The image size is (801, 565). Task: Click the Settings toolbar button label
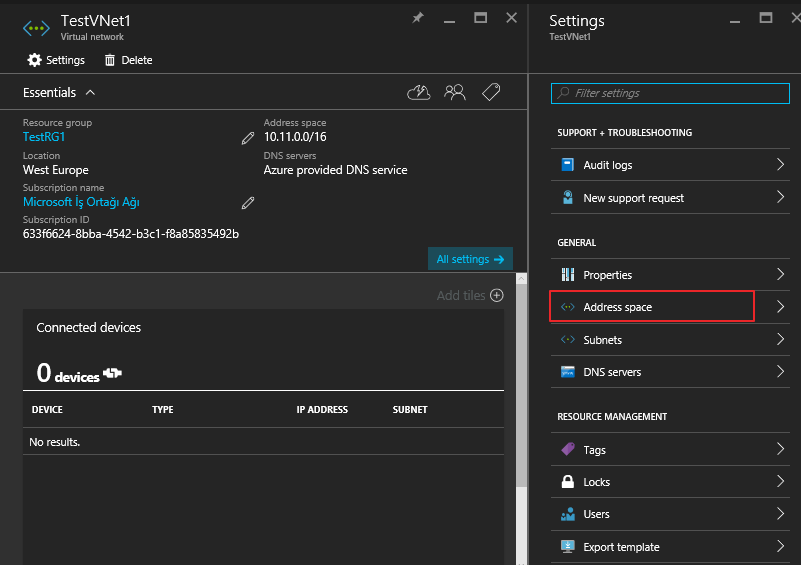(x=65, y=60)
